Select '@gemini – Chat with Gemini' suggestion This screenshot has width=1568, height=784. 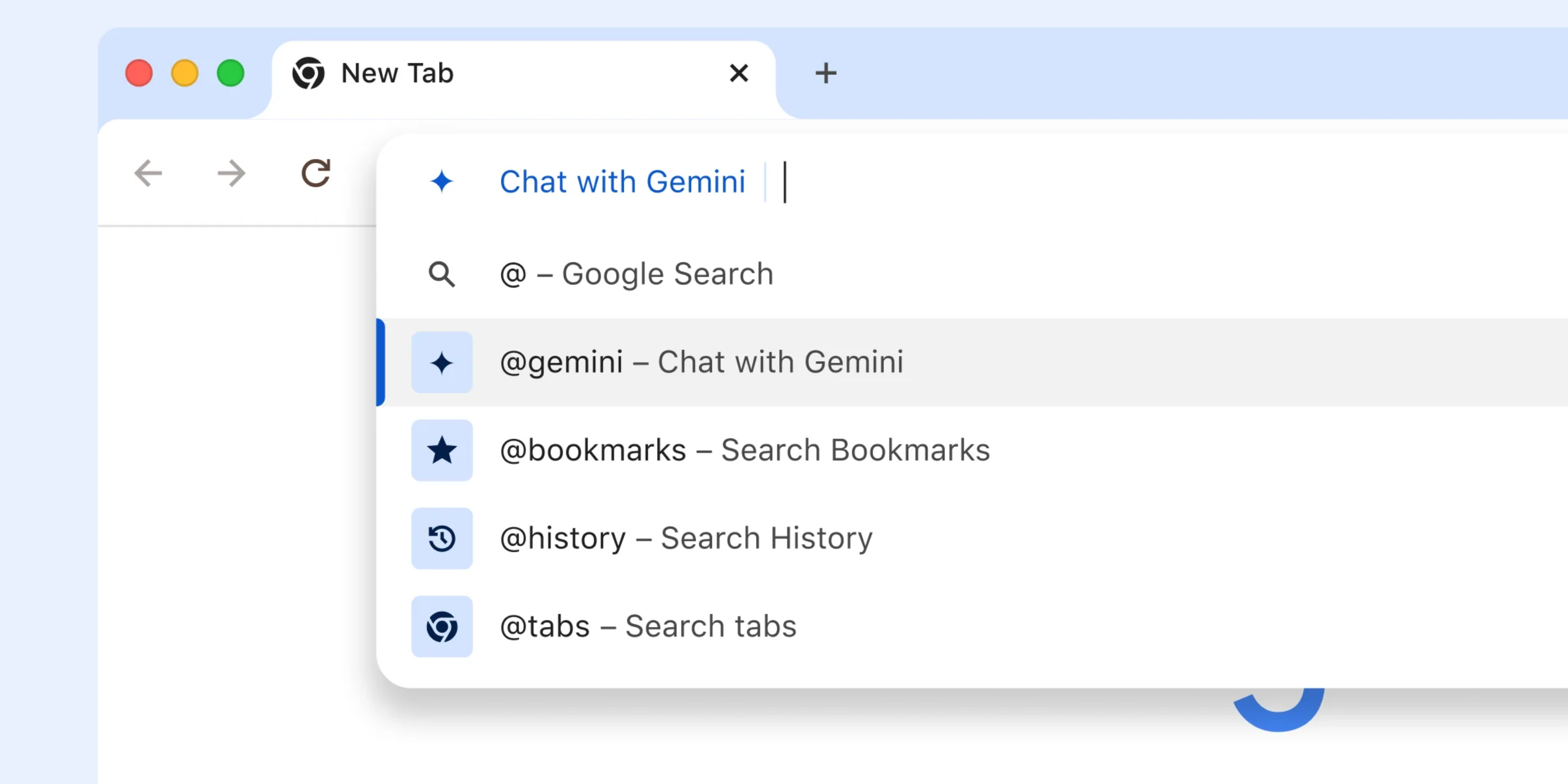701,363
